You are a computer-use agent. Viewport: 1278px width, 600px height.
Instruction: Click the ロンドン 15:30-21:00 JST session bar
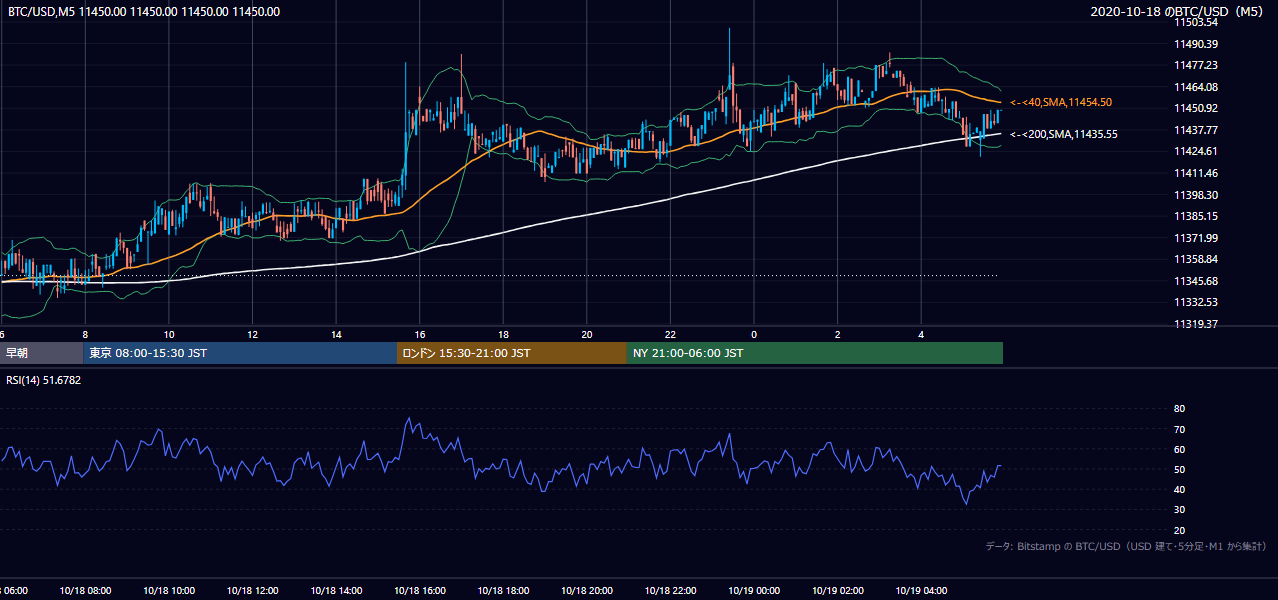[x=512, y=353]
